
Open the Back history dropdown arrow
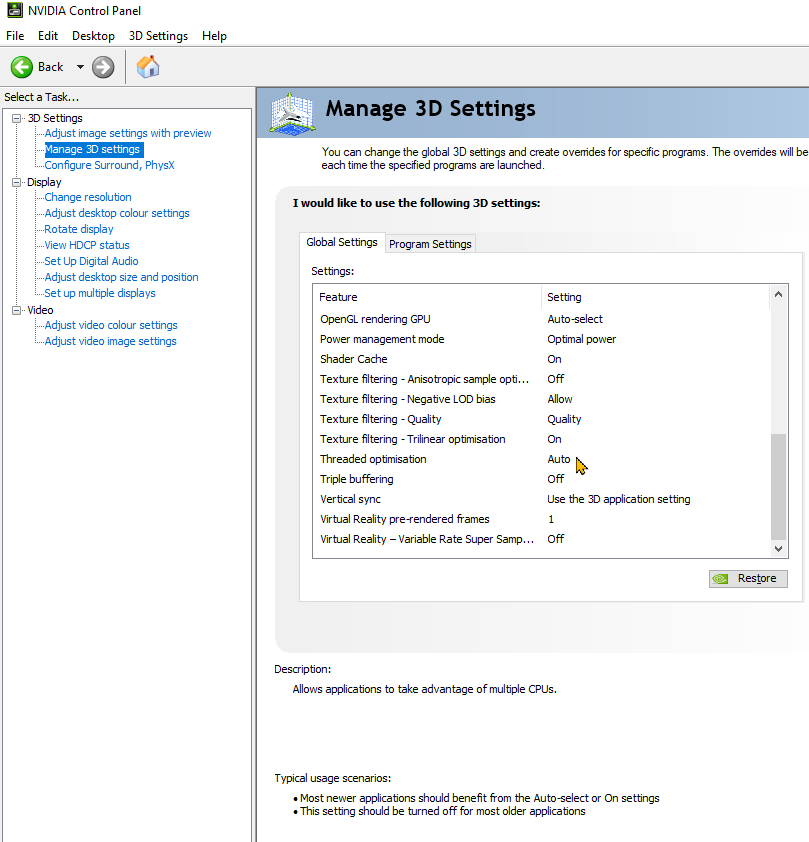pyautogui.click(x=80, y=67)
